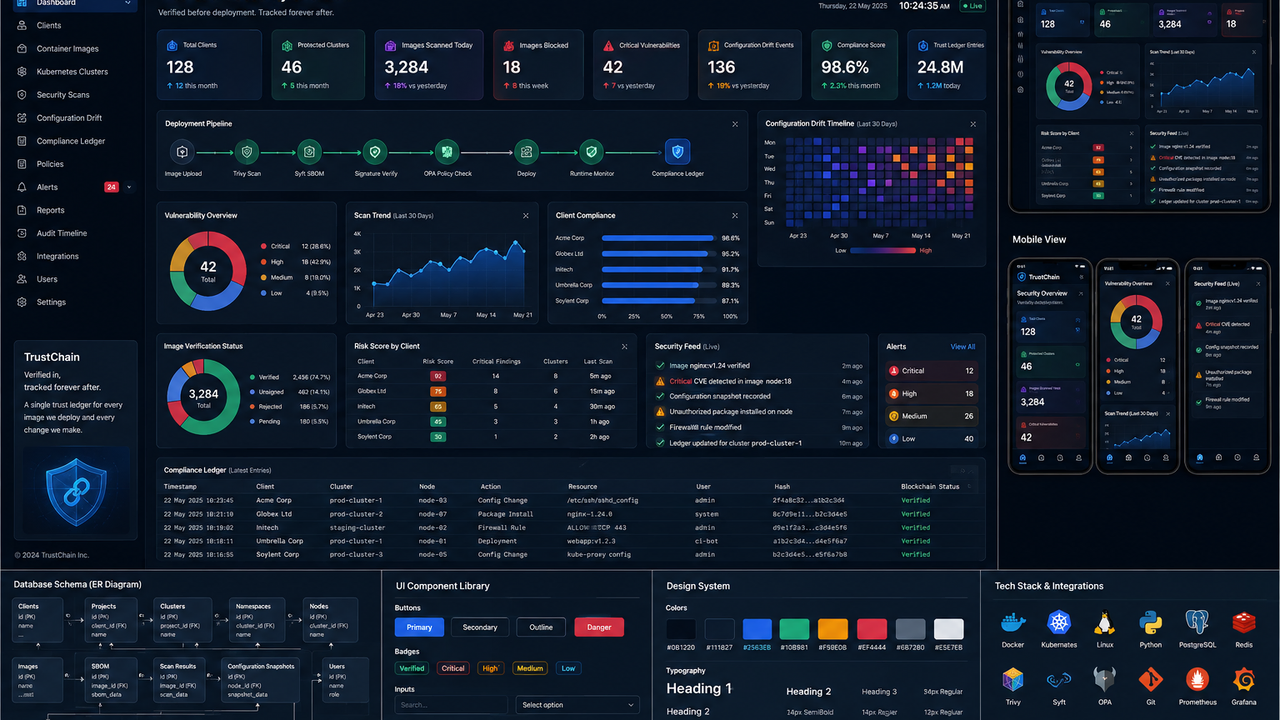Click the Trivy icon in Tech Stack

click(x=1013, y=681)
